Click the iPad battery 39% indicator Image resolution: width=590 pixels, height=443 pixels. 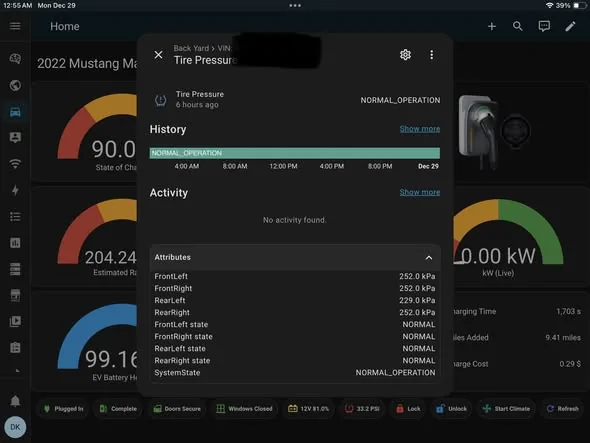click(x=571, y=5)
